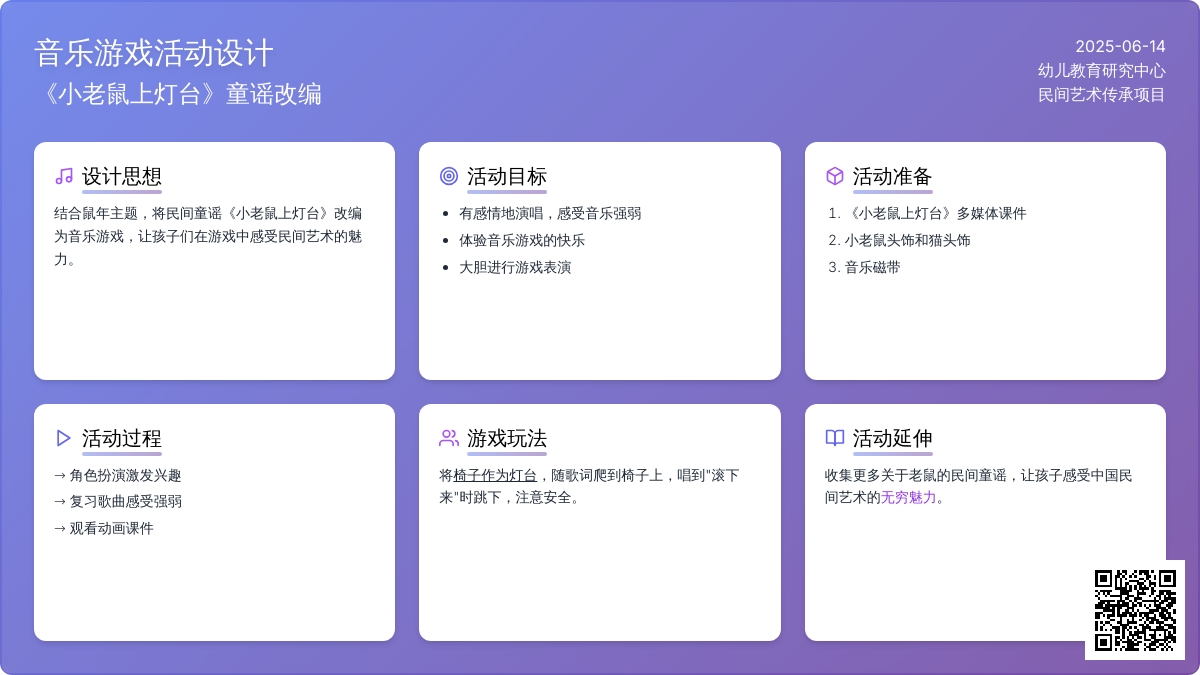Click the cube icon beside 活动准备
This screenshot has width=1200, height=675.
coord(835,176)
